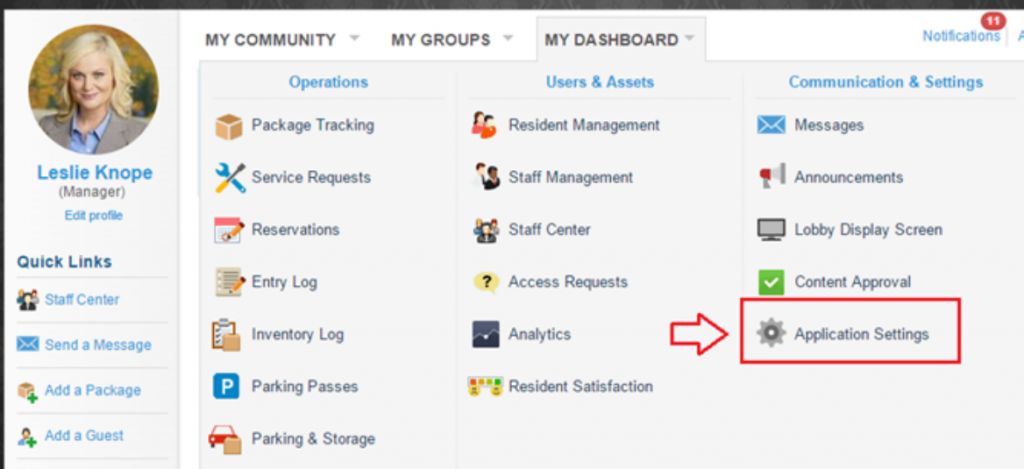Viewport: 1024px width, 469px height.
Task: Open the Announcements megaphone icon
Action: click(771, 178)
